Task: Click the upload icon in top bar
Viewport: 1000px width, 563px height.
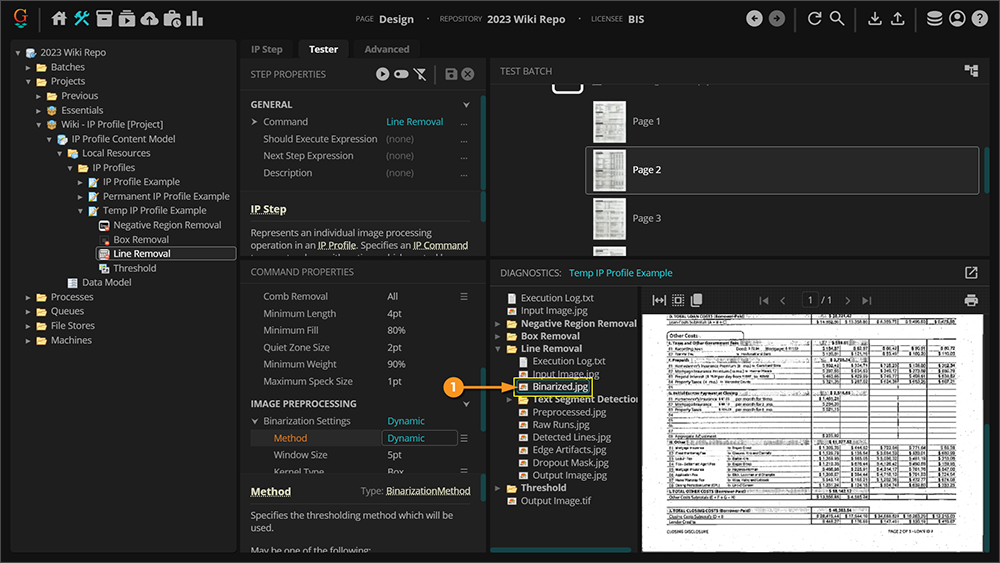Action: [897, 18]
